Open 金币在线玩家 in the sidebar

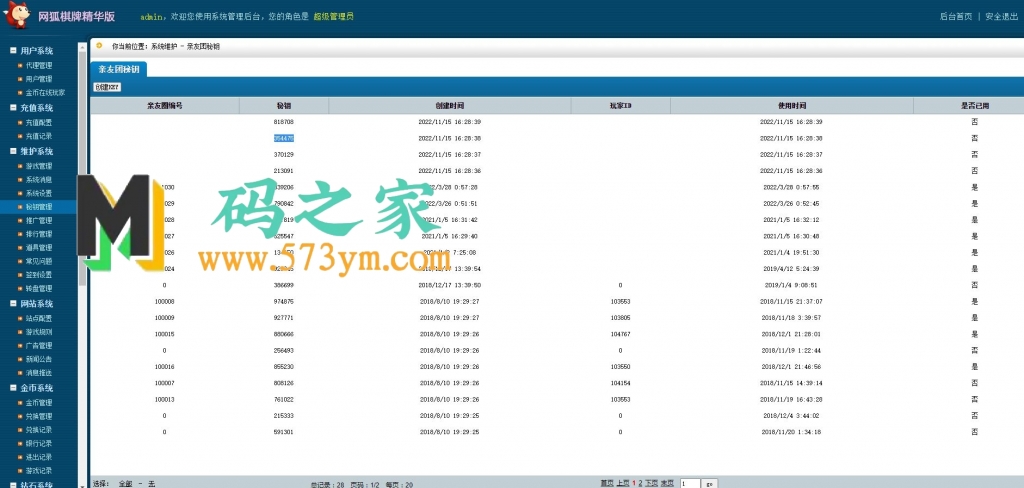click(x=44, y=92)
